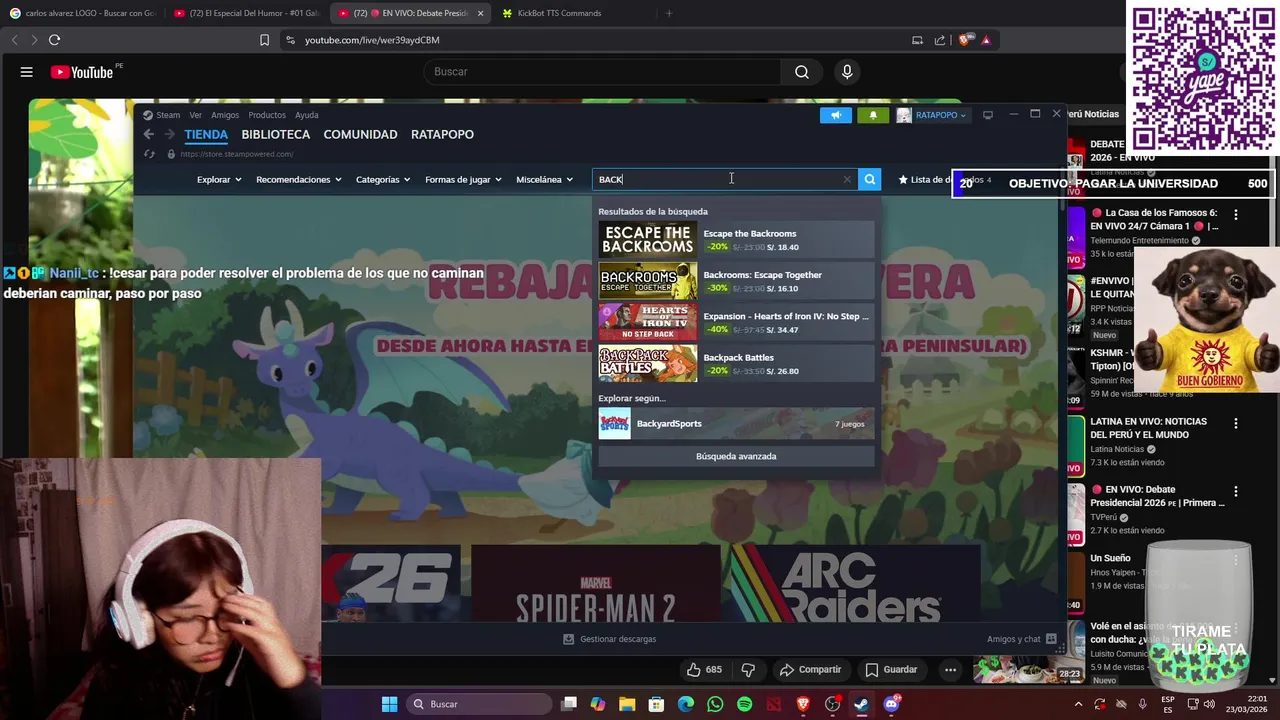The image size is (1280, 720).
Task: Expand the Categorías dropdown
Action: point(384,180)
